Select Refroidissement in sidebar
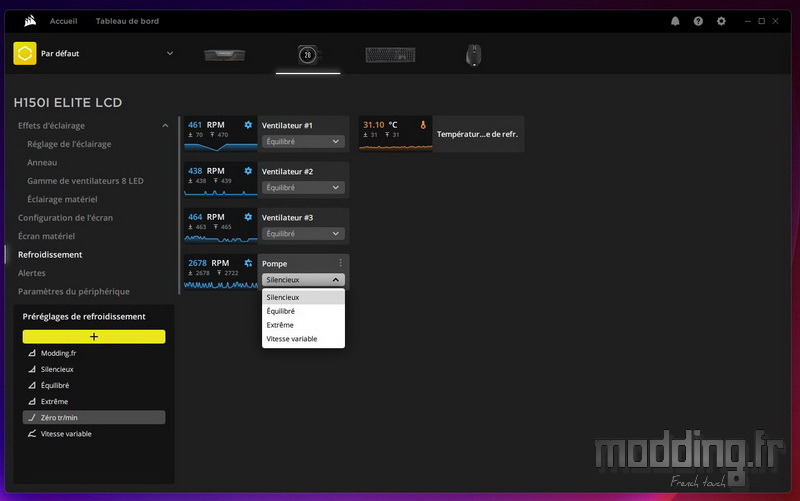The width and height of the screenshot is (800, 501). click(50, 255)
